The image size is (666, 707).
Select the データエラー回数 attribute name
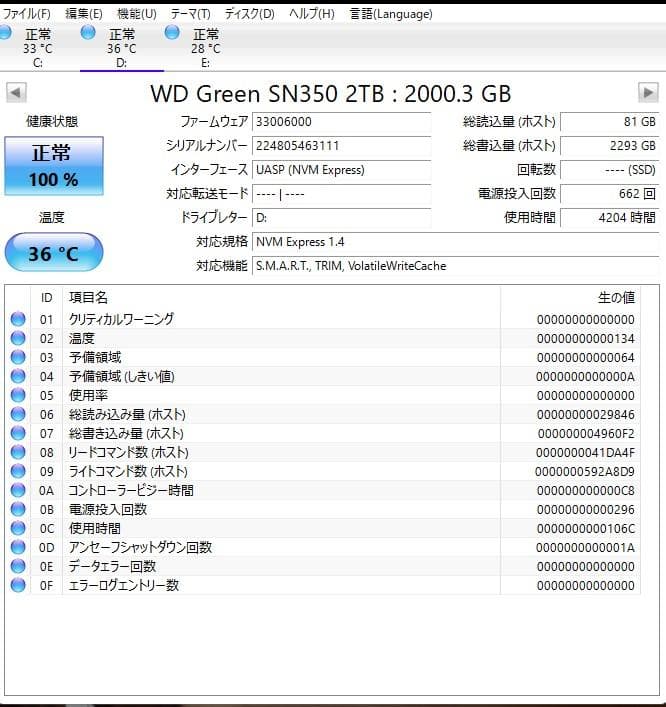pyautogui.click(x=112, y=566)
